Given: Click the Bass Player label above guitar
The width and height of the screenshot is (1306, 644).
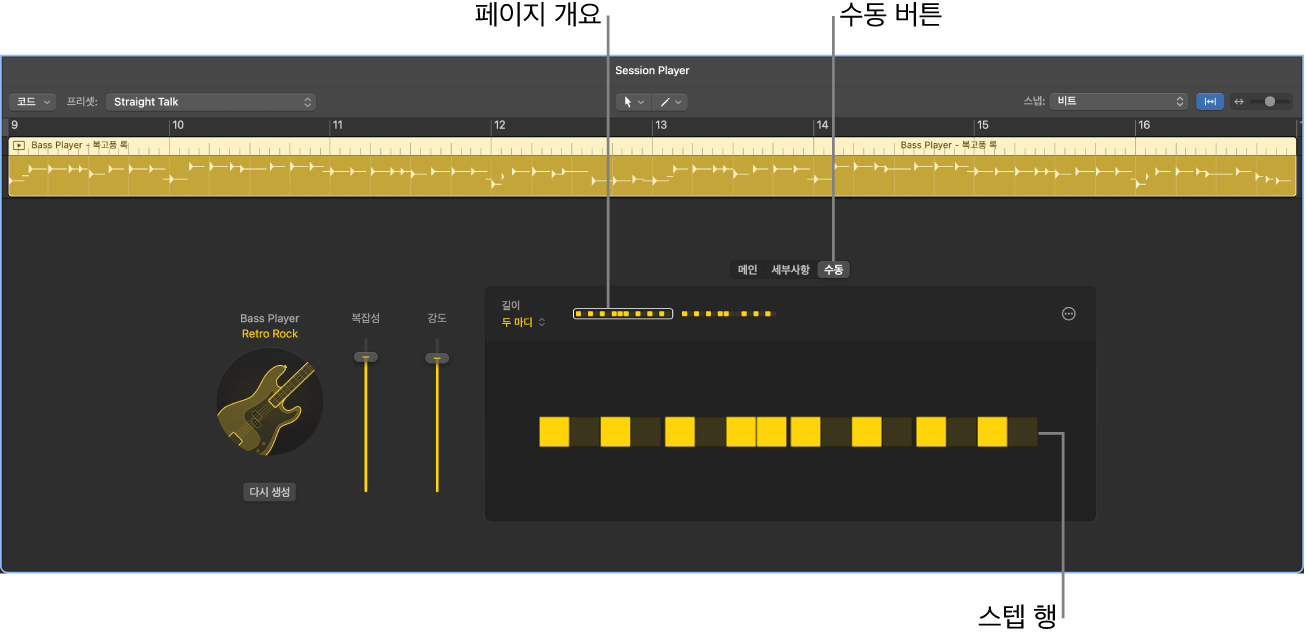Looking at the screenshot, I should 270,319.
